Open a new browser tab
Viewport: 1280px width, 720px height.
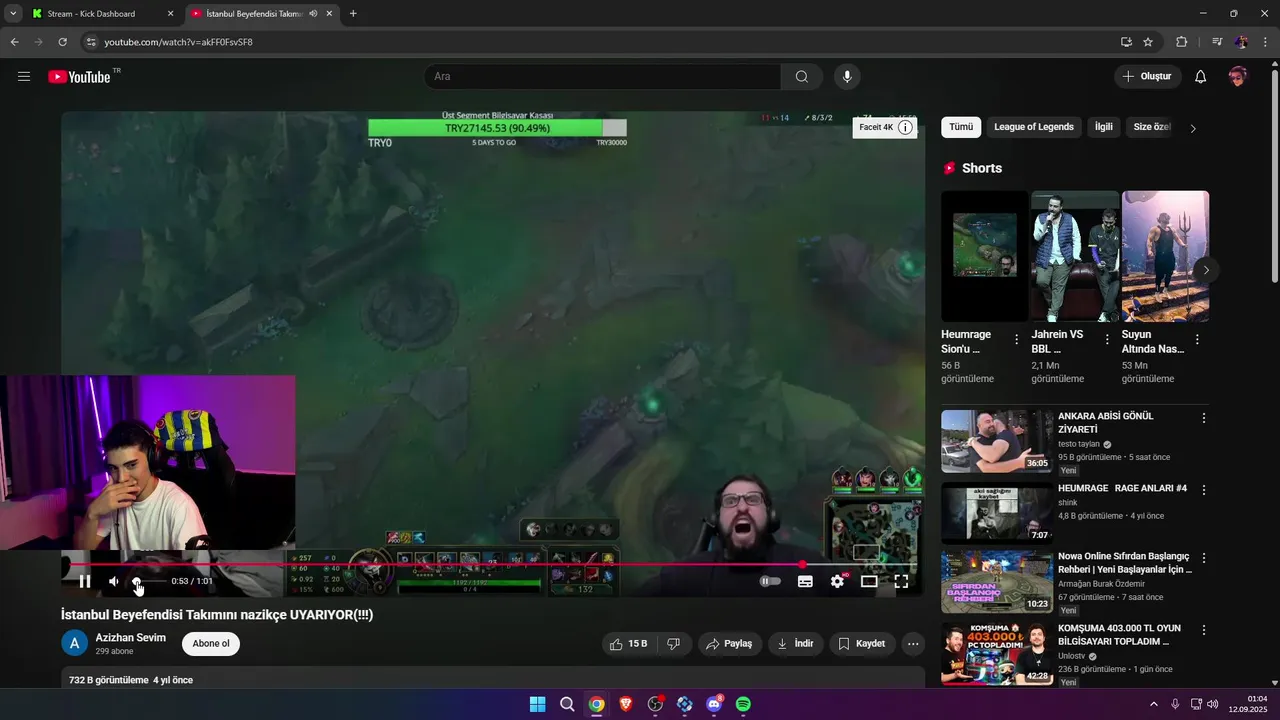353,14
